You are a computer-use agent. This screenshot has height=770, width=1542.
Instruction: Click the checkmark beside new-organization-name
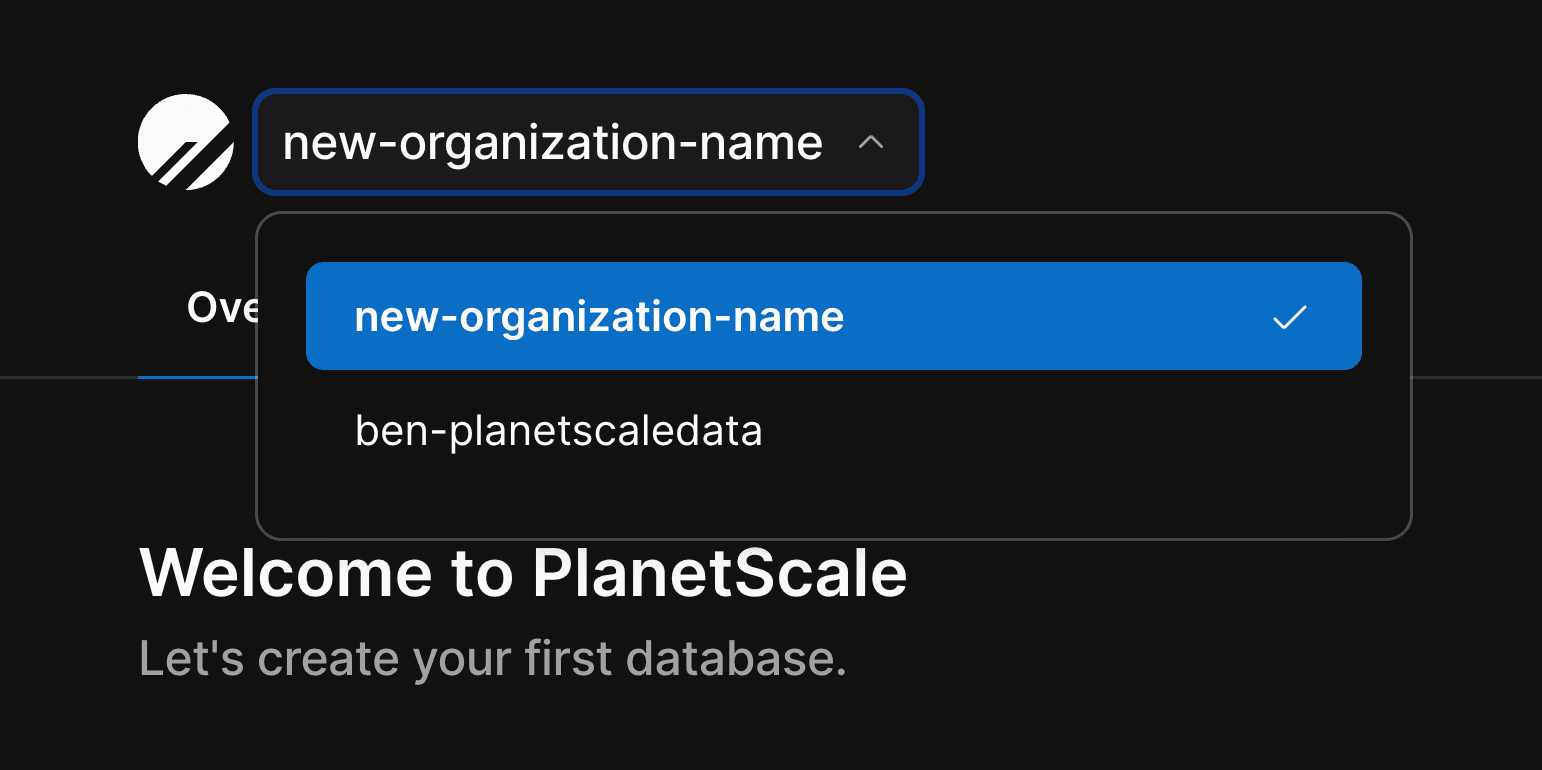(x=1289, y=318)
